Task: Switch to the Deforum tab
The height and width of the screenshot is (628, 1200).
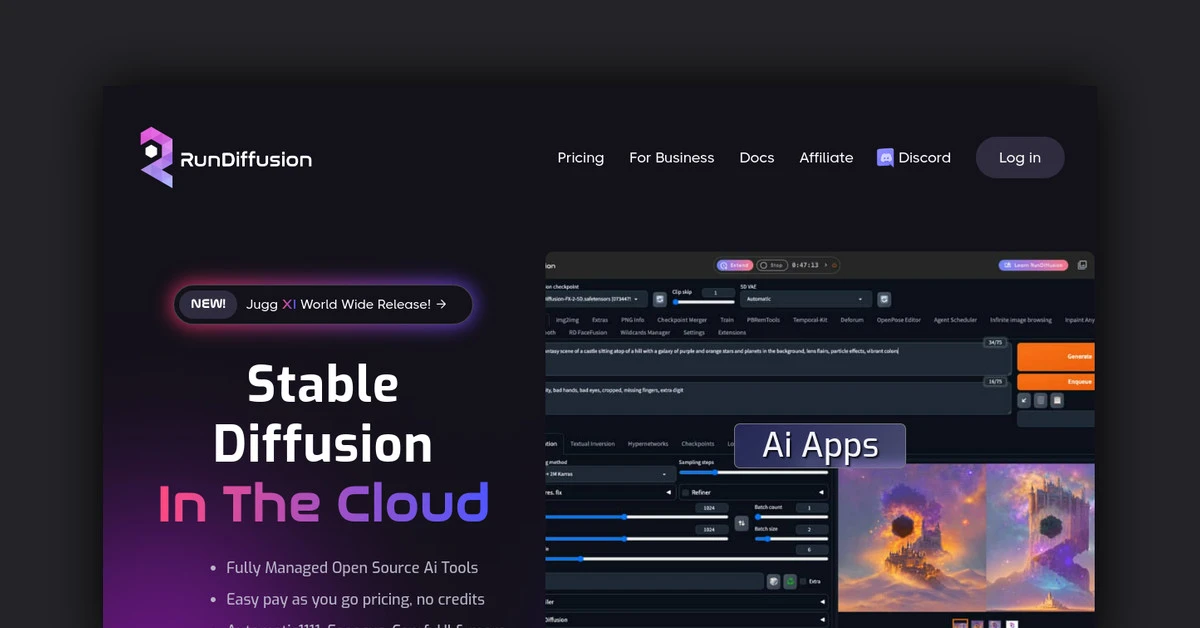Action: [x=852, y=320]
